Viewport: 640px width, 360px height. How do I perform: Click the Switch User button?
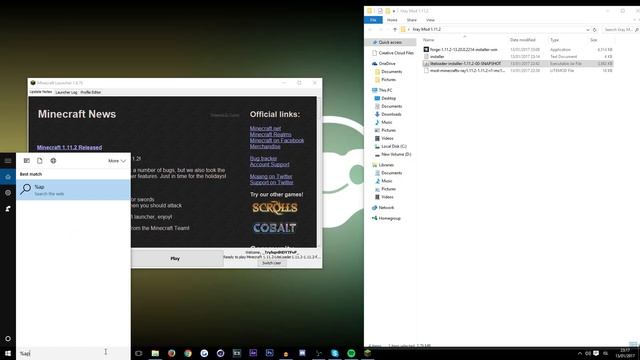pyautogui.click(x=271, y=263)
